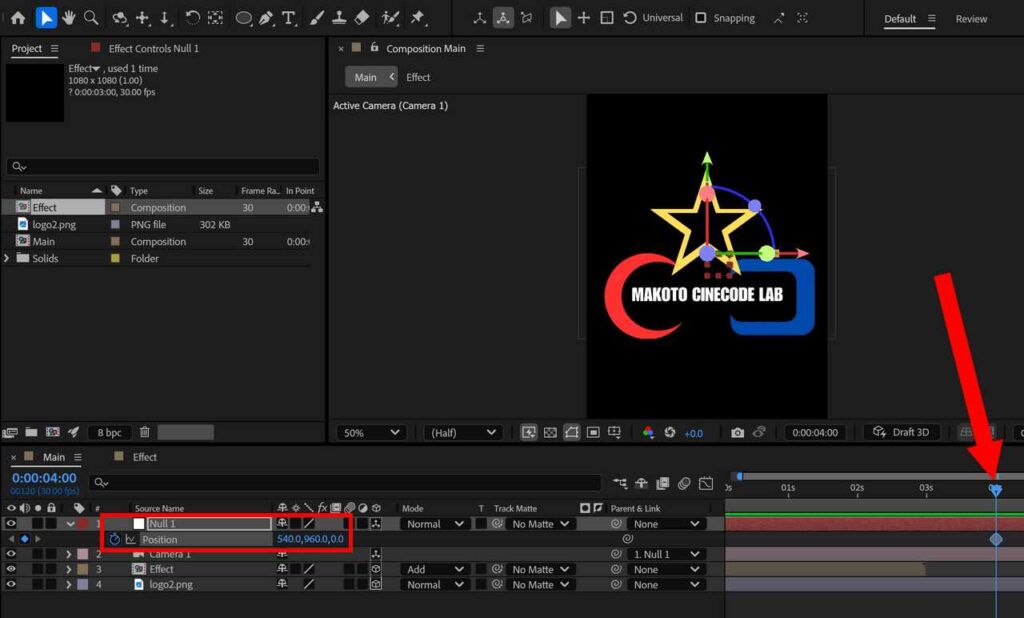Select the Zoom tool magnifier
The height and width of the screenshot is (618, 1024).
point(91,18)
